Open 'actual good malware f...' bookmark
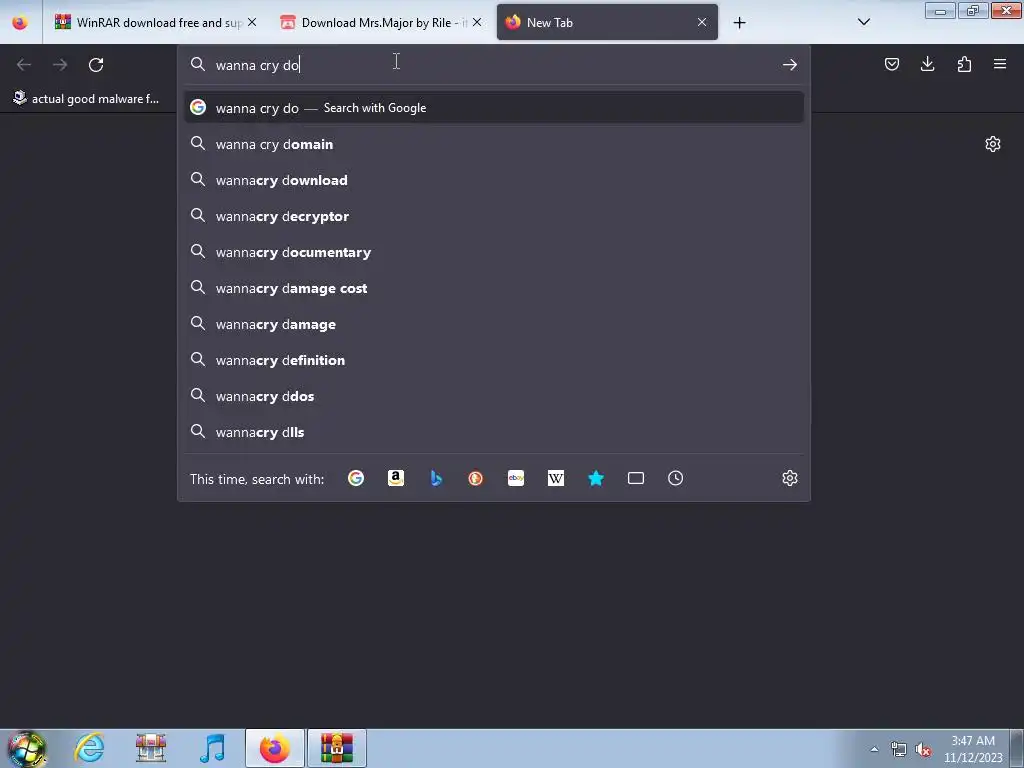 pyautogui.click(x=86, y=99)
